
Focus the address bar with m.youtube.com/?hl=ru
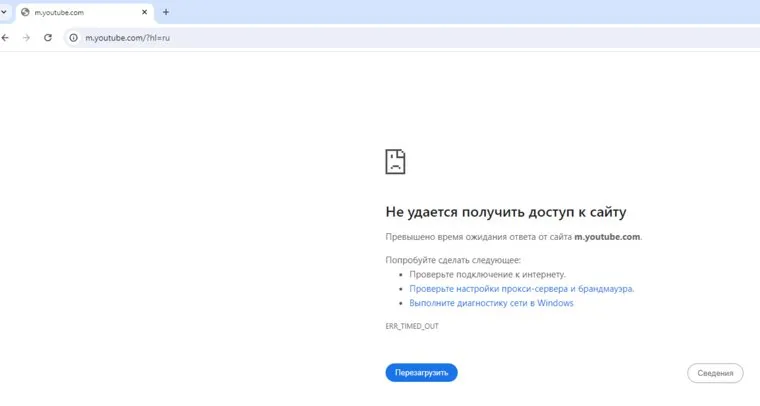coord(300,37)
